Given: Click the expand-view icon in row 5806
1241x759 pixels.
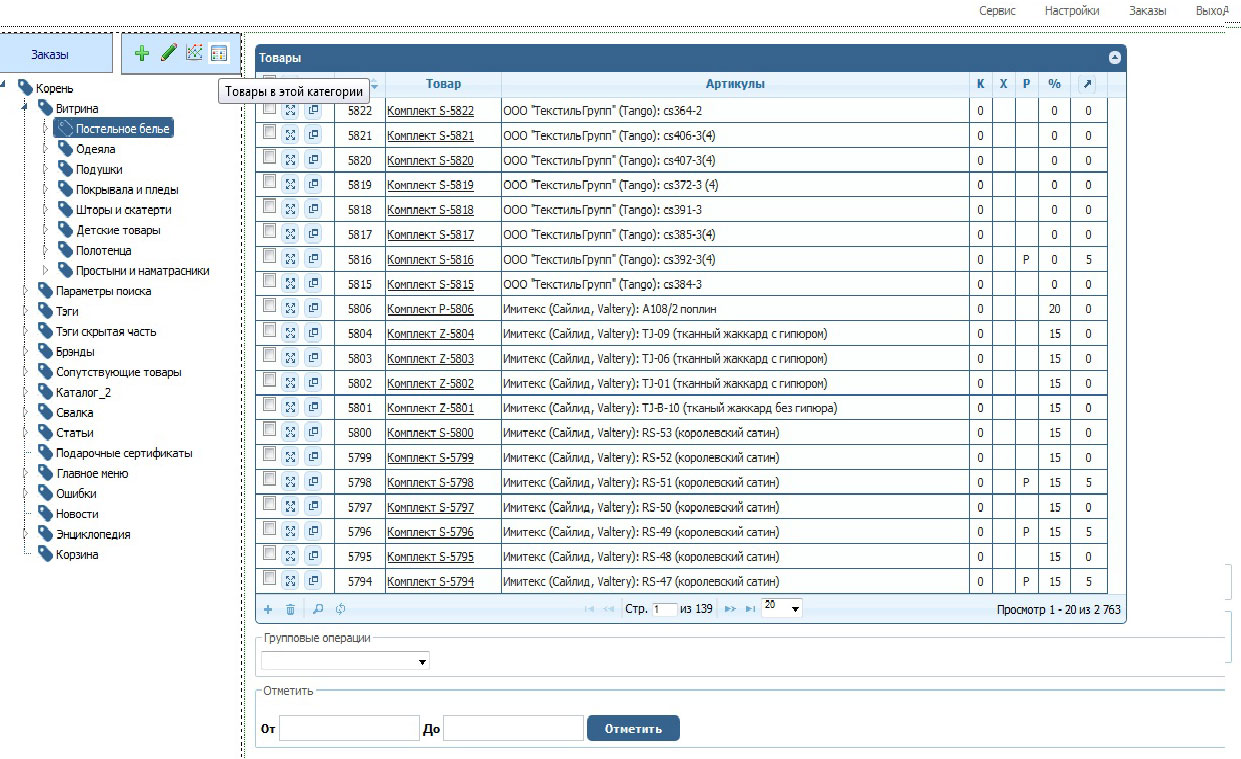Looking at the screenshot, I should pyautogui.click(x=290, y=308).
